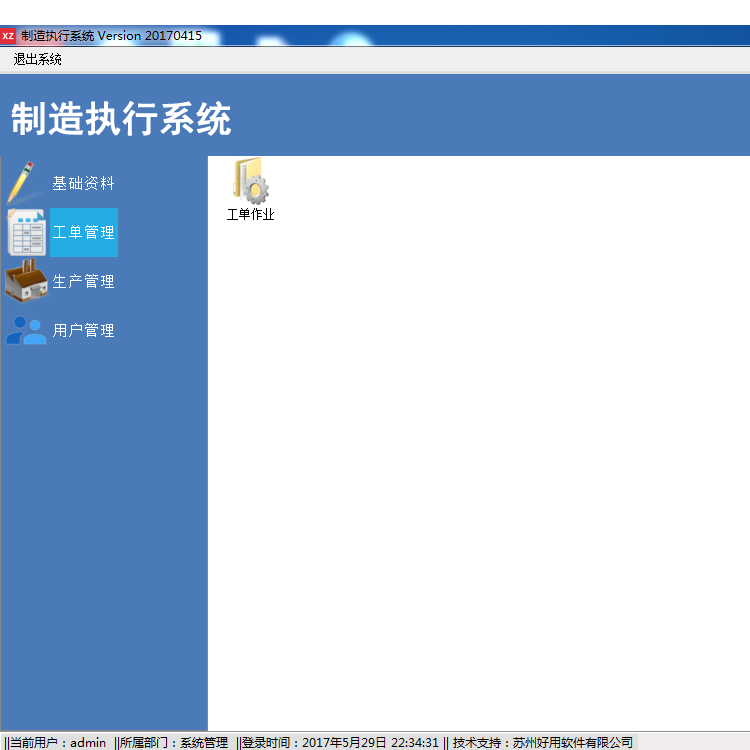Screen dimensions: 750x750
Task: Click the window title text with Version 20170415
Action: tap(111, 36)
